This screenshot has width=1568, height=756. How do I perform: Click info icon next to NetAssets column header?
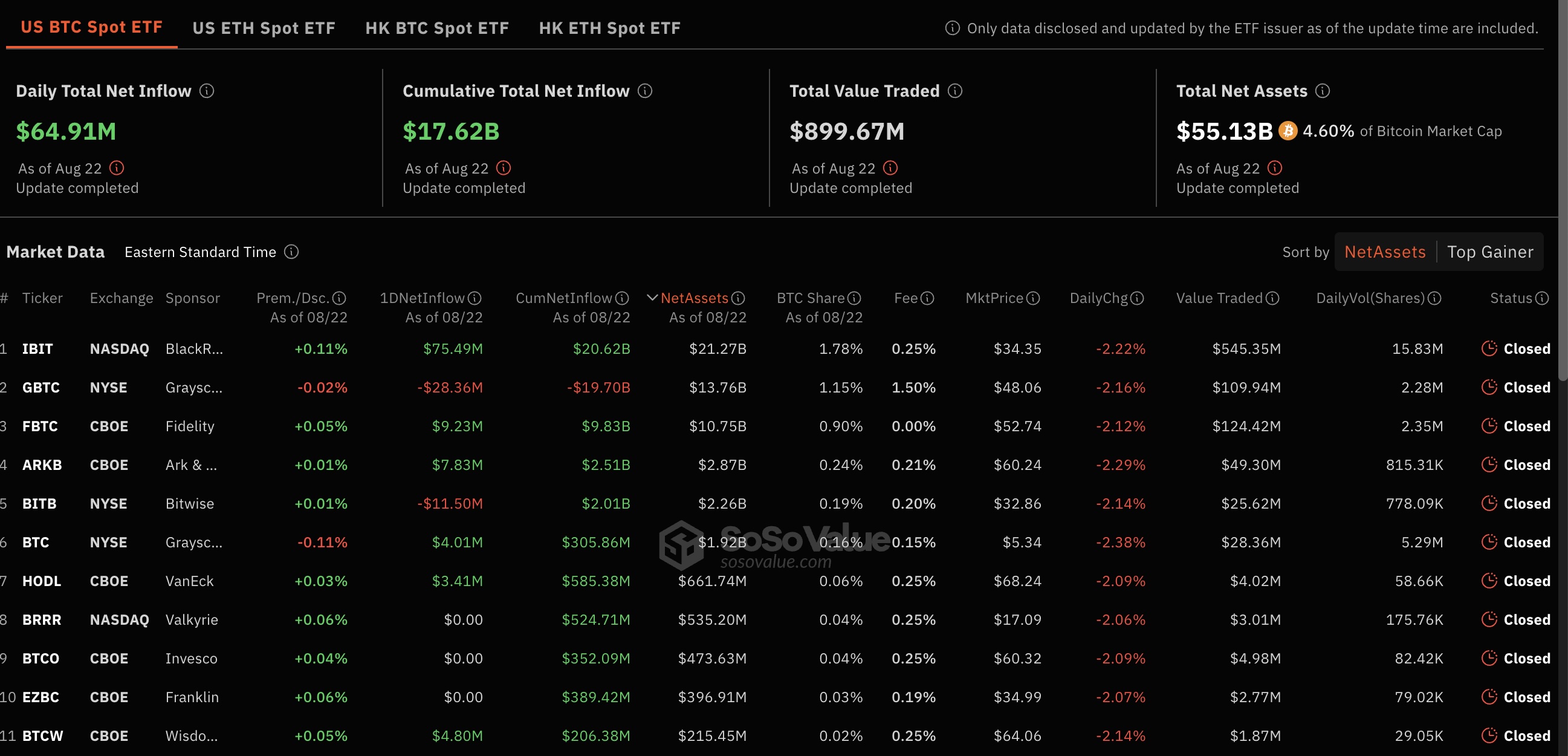click(x=737, y=298)
